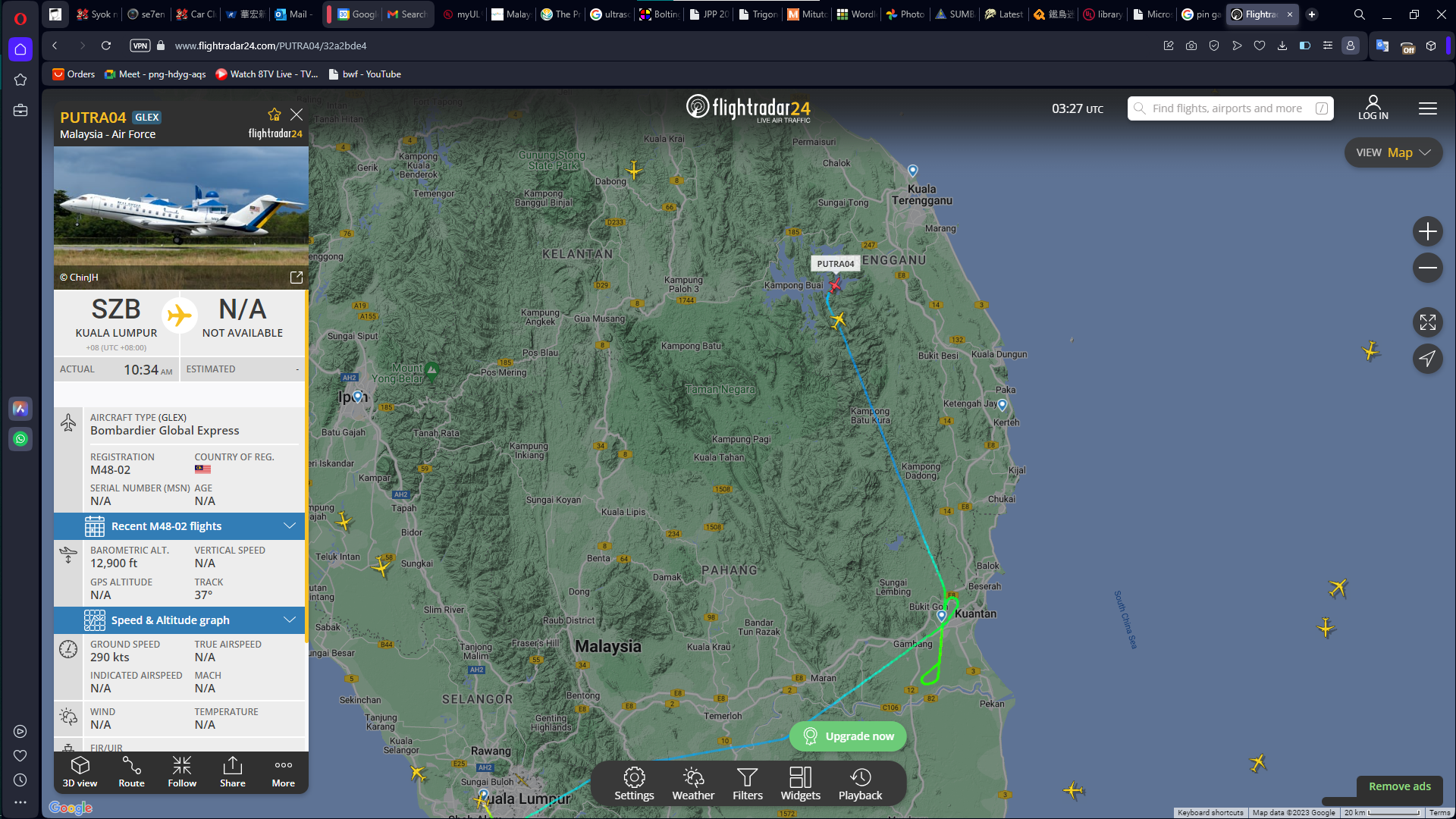Open Meet png-hdyg-aqs bookmark
1456x819 pixels.
(x=155, y=74)
